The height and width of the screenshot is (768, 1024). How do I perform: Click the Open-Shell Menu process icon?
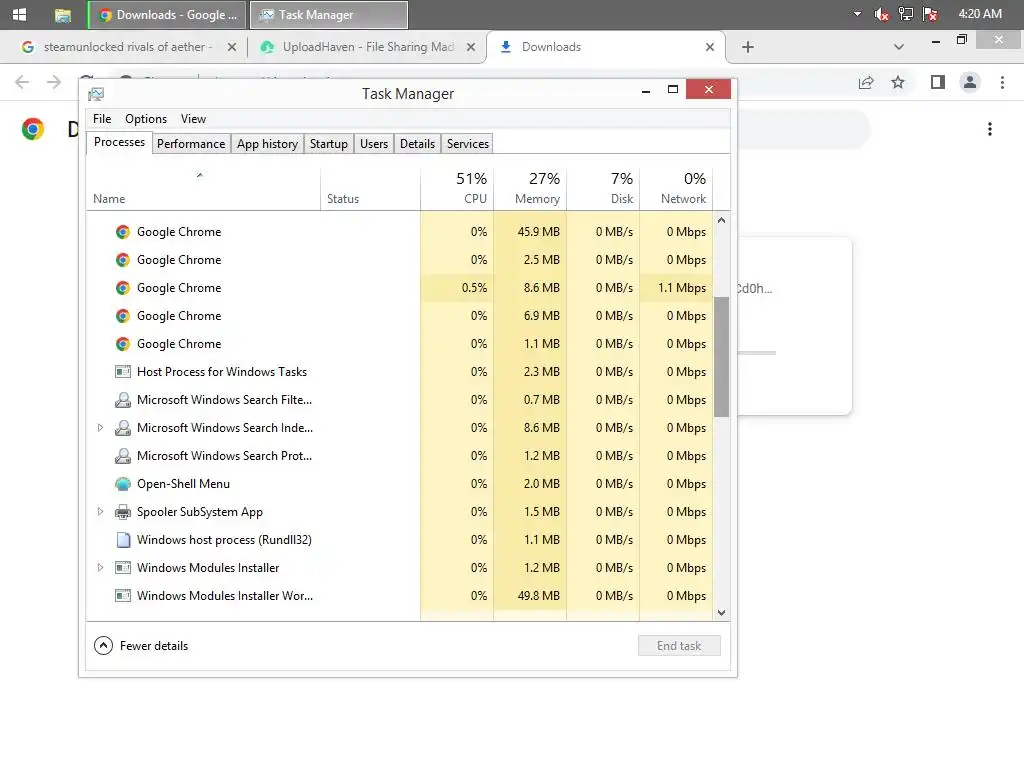[123, 484]
